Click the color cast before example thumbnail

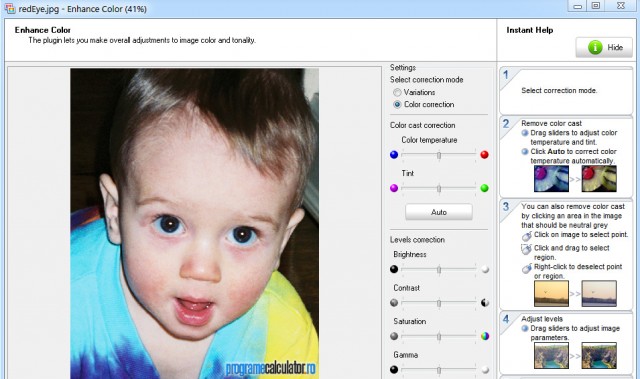551,179
